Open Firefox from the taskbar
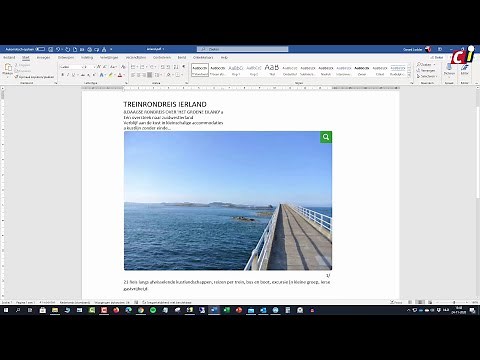Image resolution: width=480 pixels, height=360 pixels. pos(116,310)
